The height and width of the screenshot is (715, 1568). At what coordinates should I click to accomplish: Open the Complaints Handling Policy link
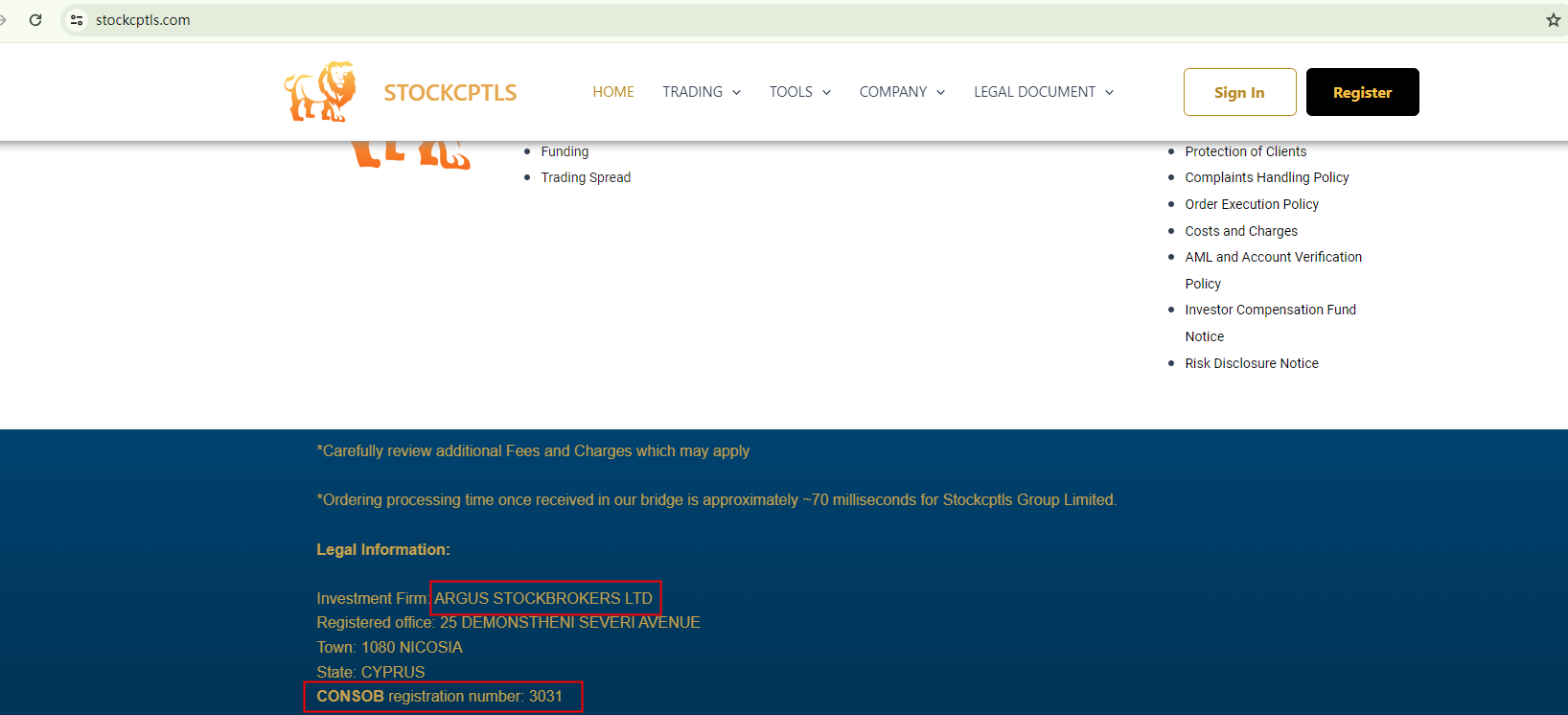(x=1266, y=177)
